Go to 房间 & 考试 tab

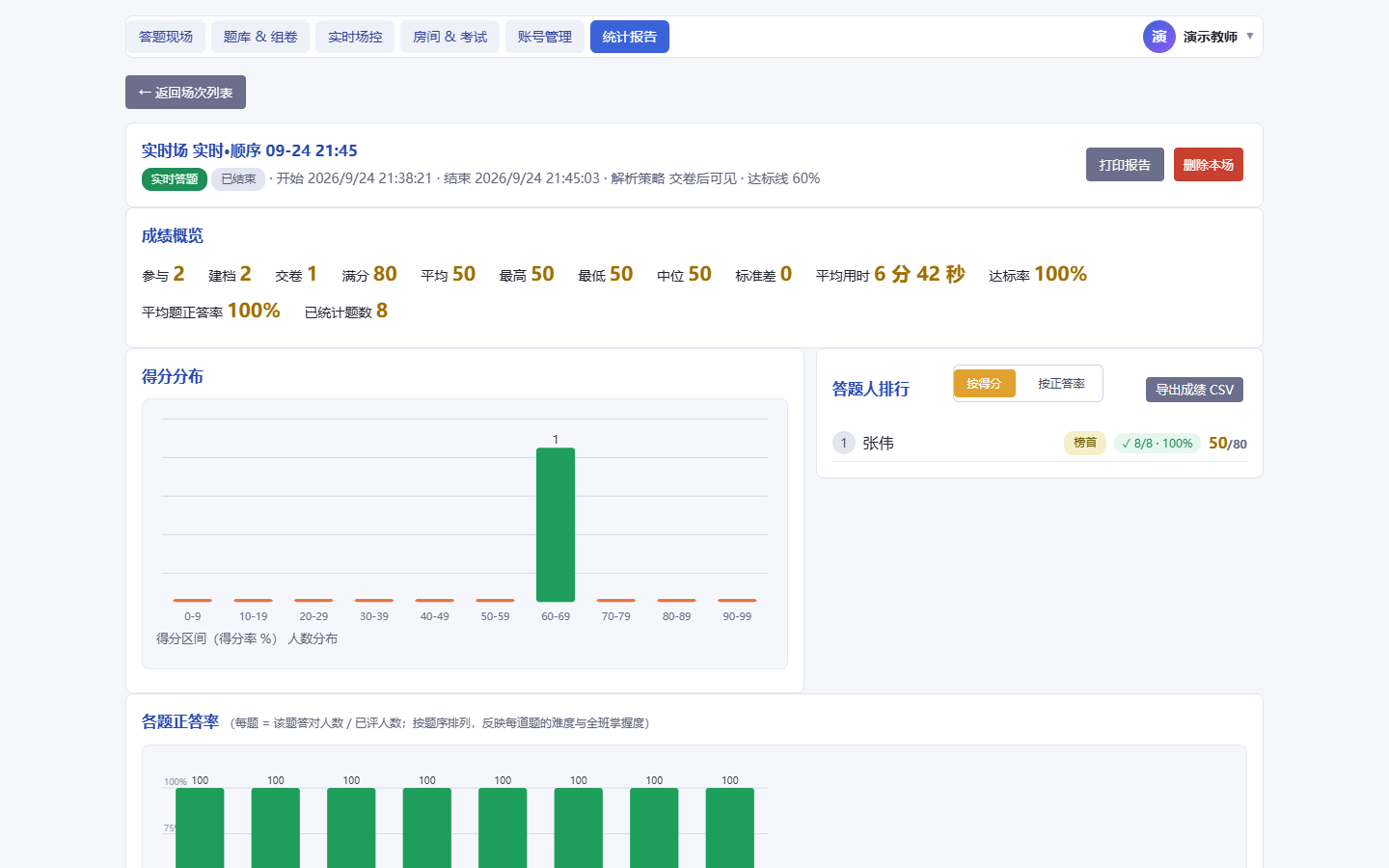tap(449, 37)
